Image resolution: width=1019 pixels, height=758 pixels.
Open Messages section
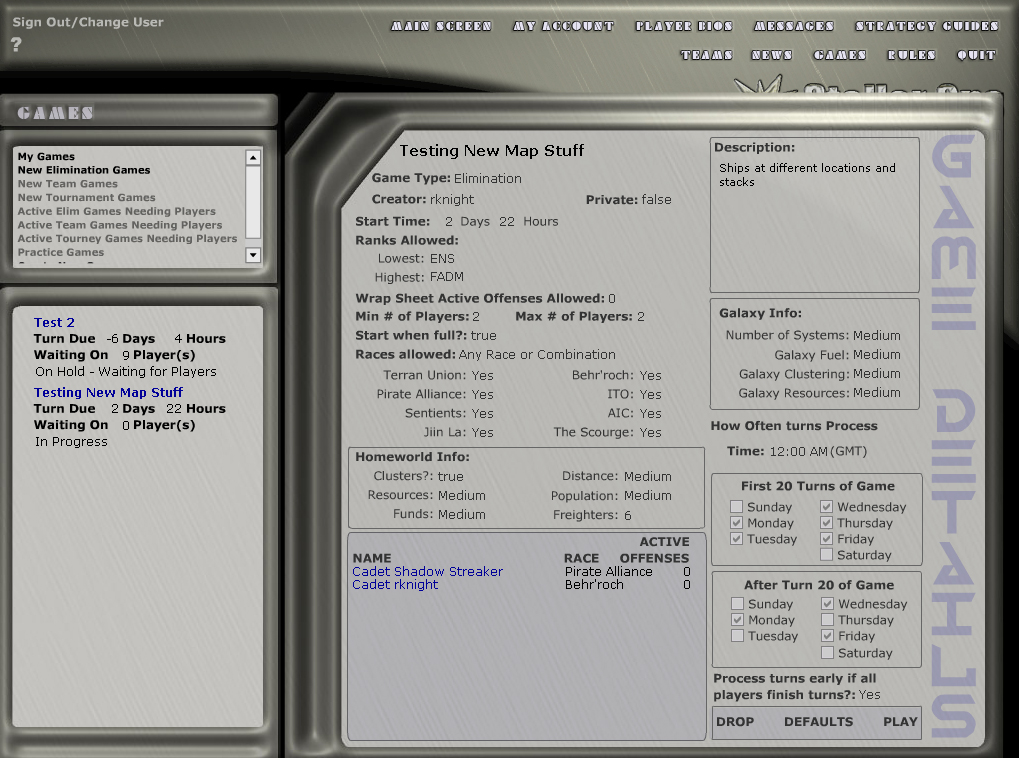pos(793,26)
